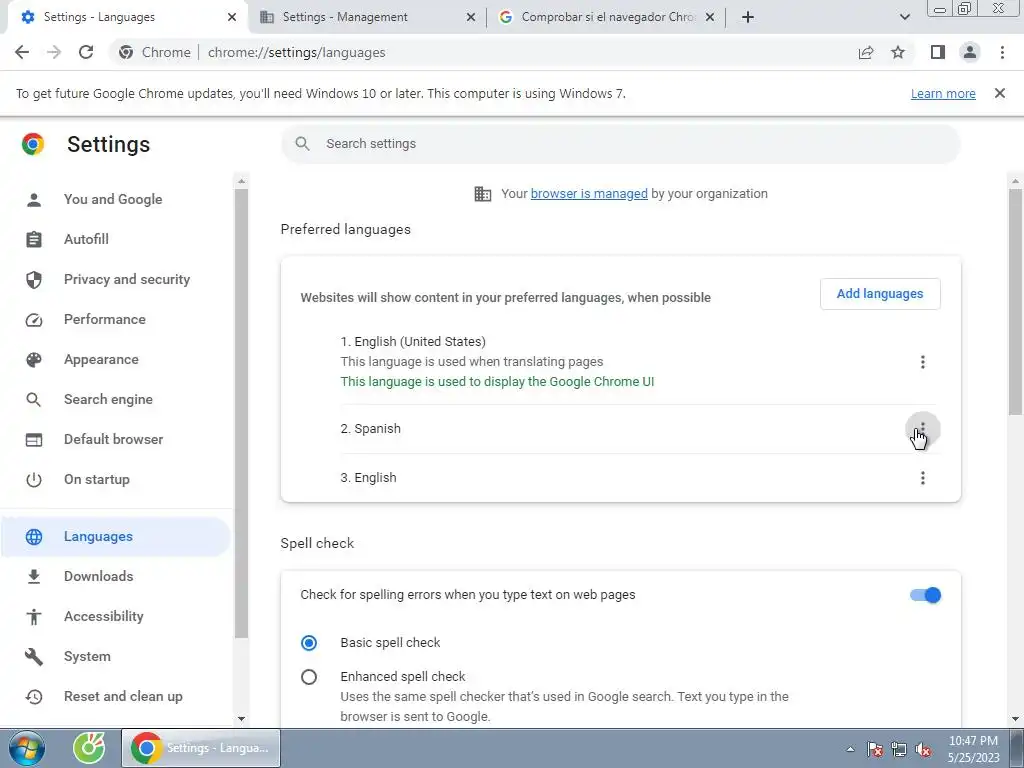Click the Spell check section heading
This screenshot has height=768, width=1024.
click(x=317, y=543)
